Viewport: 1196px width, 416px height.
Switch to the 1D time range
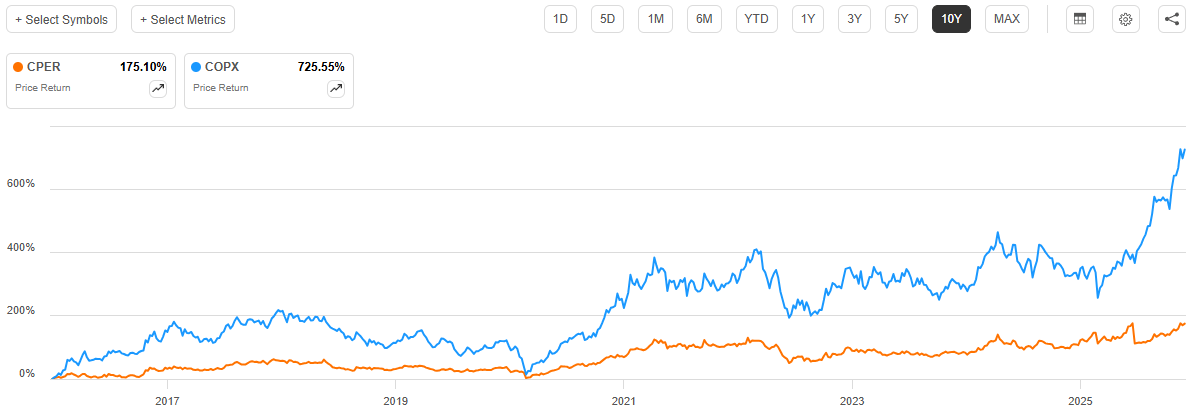click(x=560, y=19)
